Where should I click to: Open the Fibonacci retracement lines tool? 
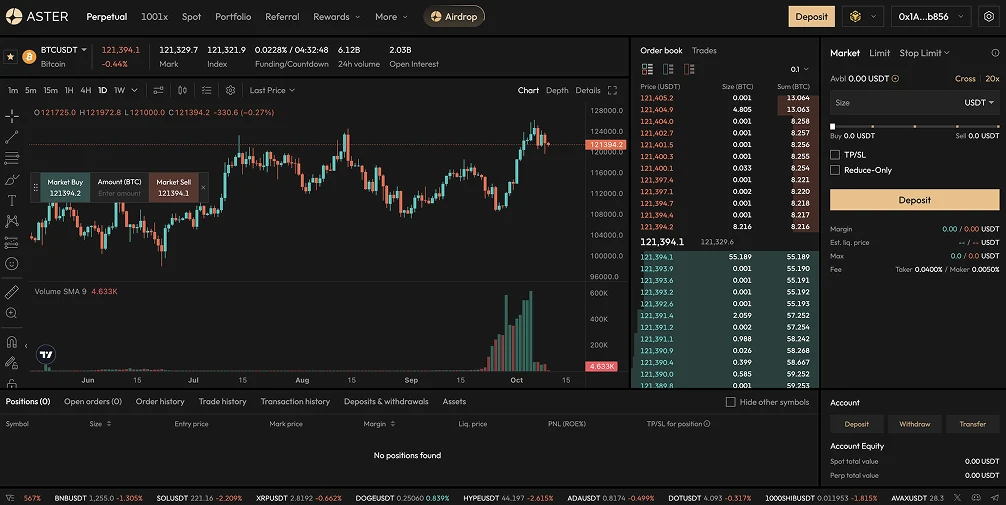(x=12, y=158)
